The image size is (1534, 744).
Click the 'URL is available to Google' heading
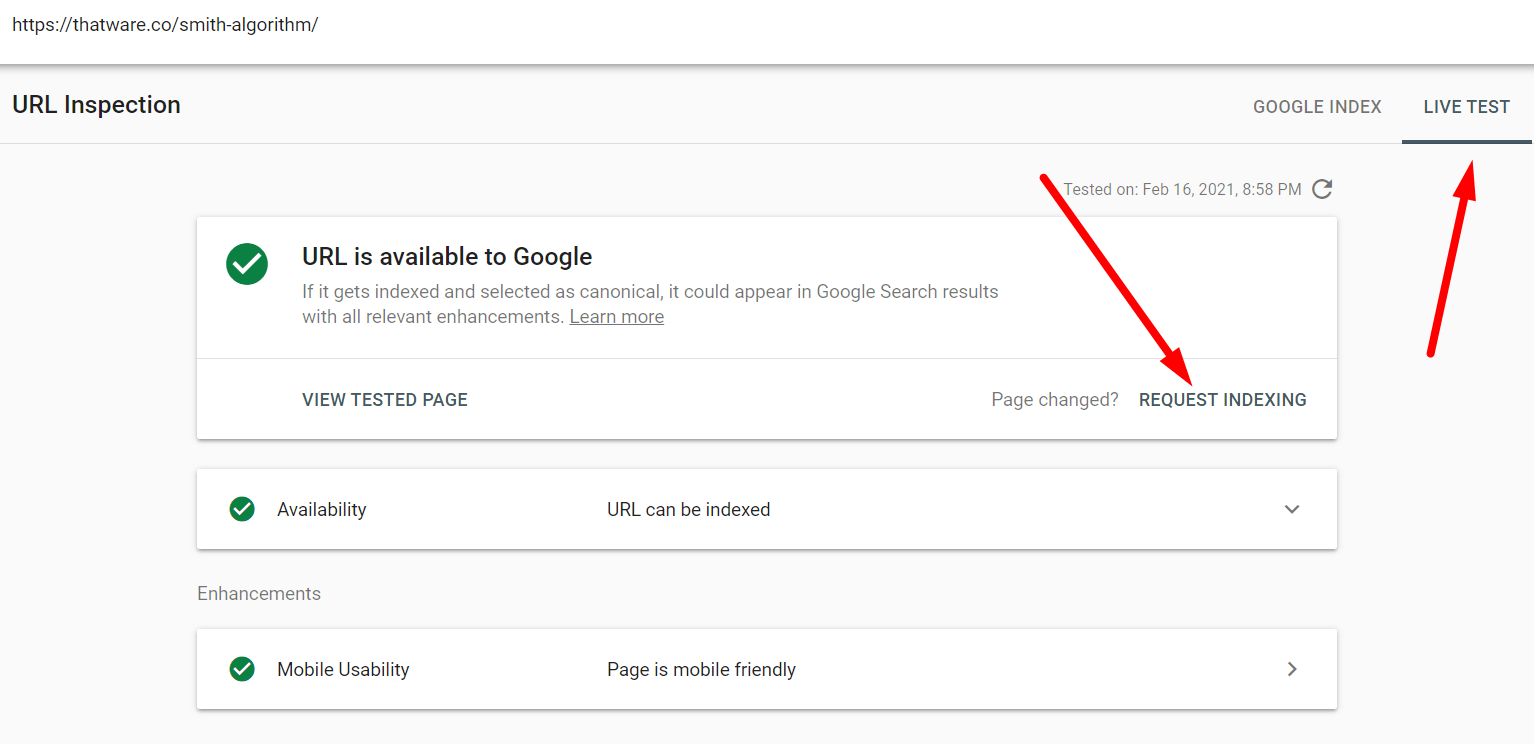coord(447,257)
